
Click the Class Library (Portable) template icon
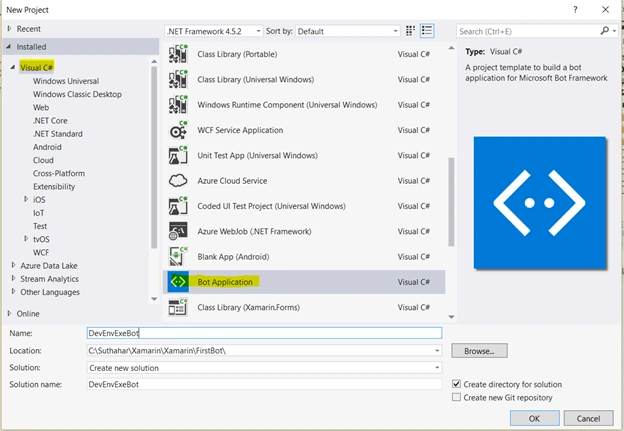(178, 54)
